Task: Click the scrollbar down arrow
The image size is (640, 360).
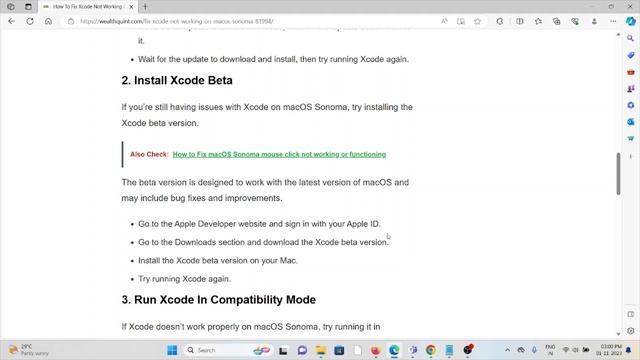Action: pyautogui.click(x=618, y=334)
